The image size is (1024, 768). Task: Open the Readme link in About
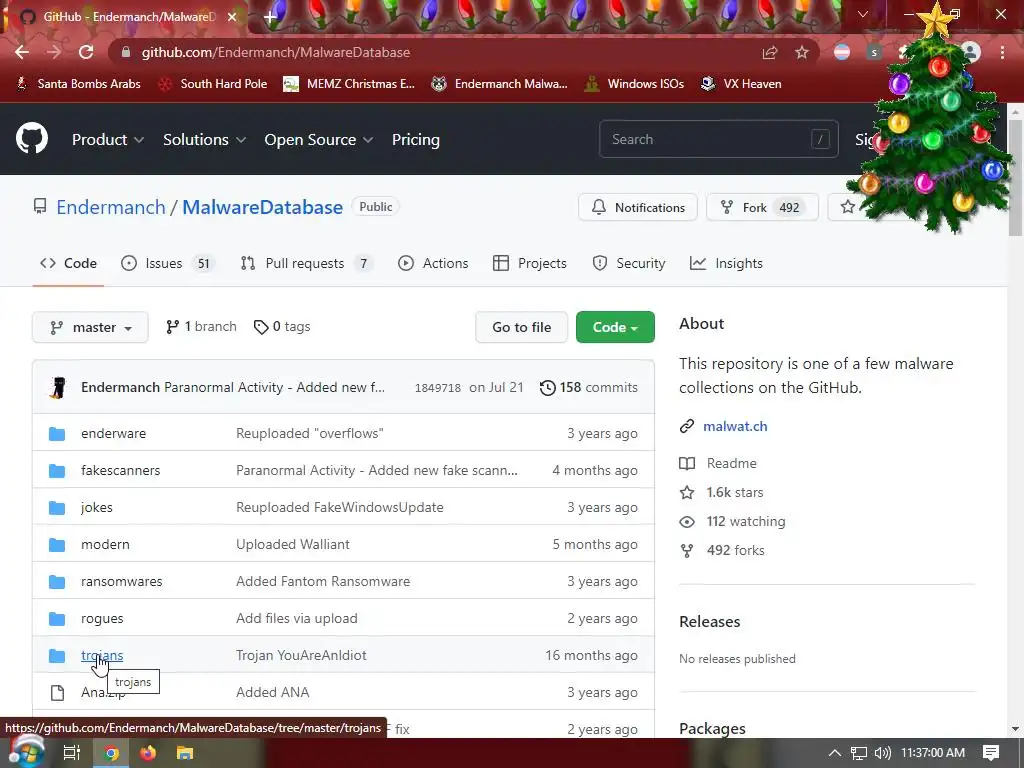pos(731,463)
